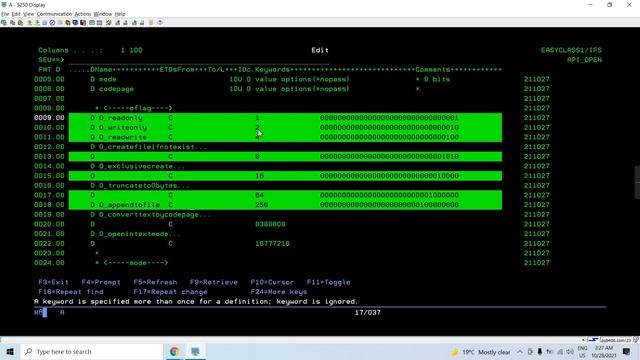Click the dark red book toolbar icon

pyautogui.click(x=83, y=23)
